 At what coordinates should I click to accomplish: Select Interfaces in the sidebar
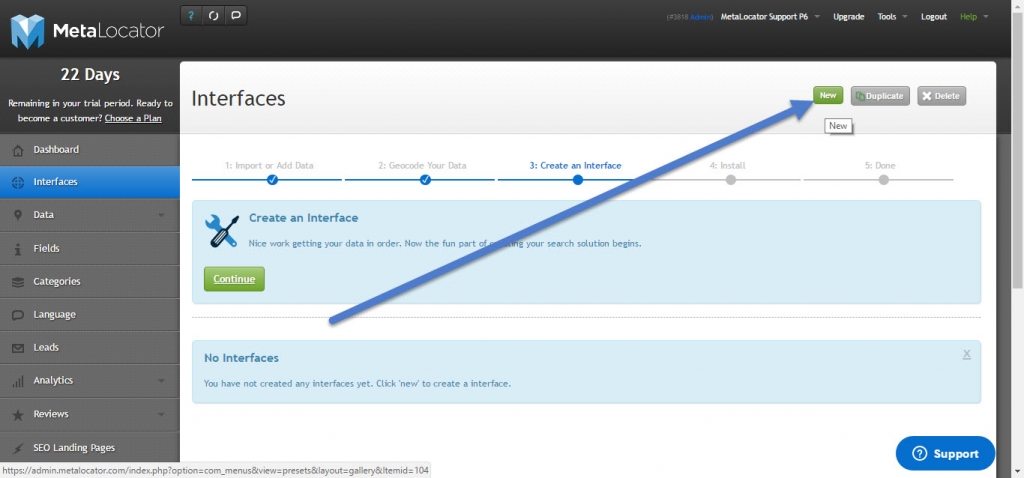pyautogui.click(x=89, y=182)
